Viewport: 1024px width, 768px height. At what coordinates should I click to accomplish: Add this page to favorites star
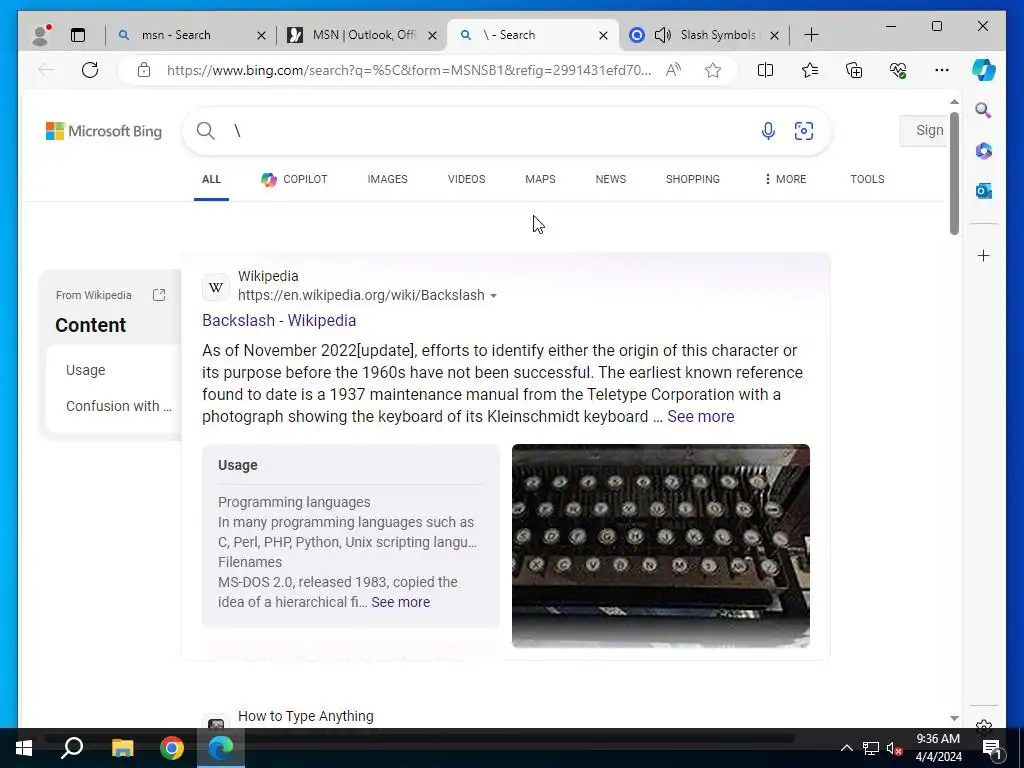point(712,70)
